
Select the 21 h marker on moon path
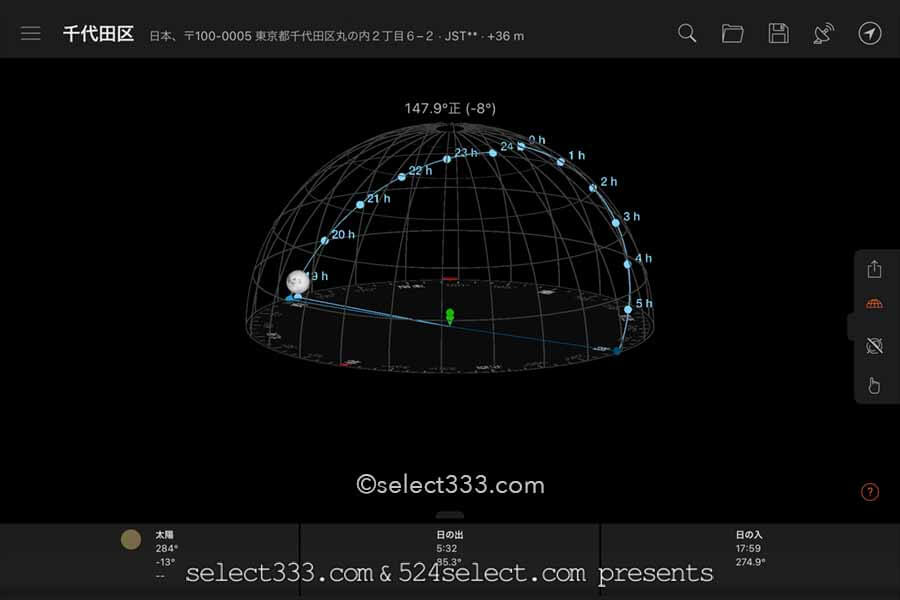(x=360, y=204)
